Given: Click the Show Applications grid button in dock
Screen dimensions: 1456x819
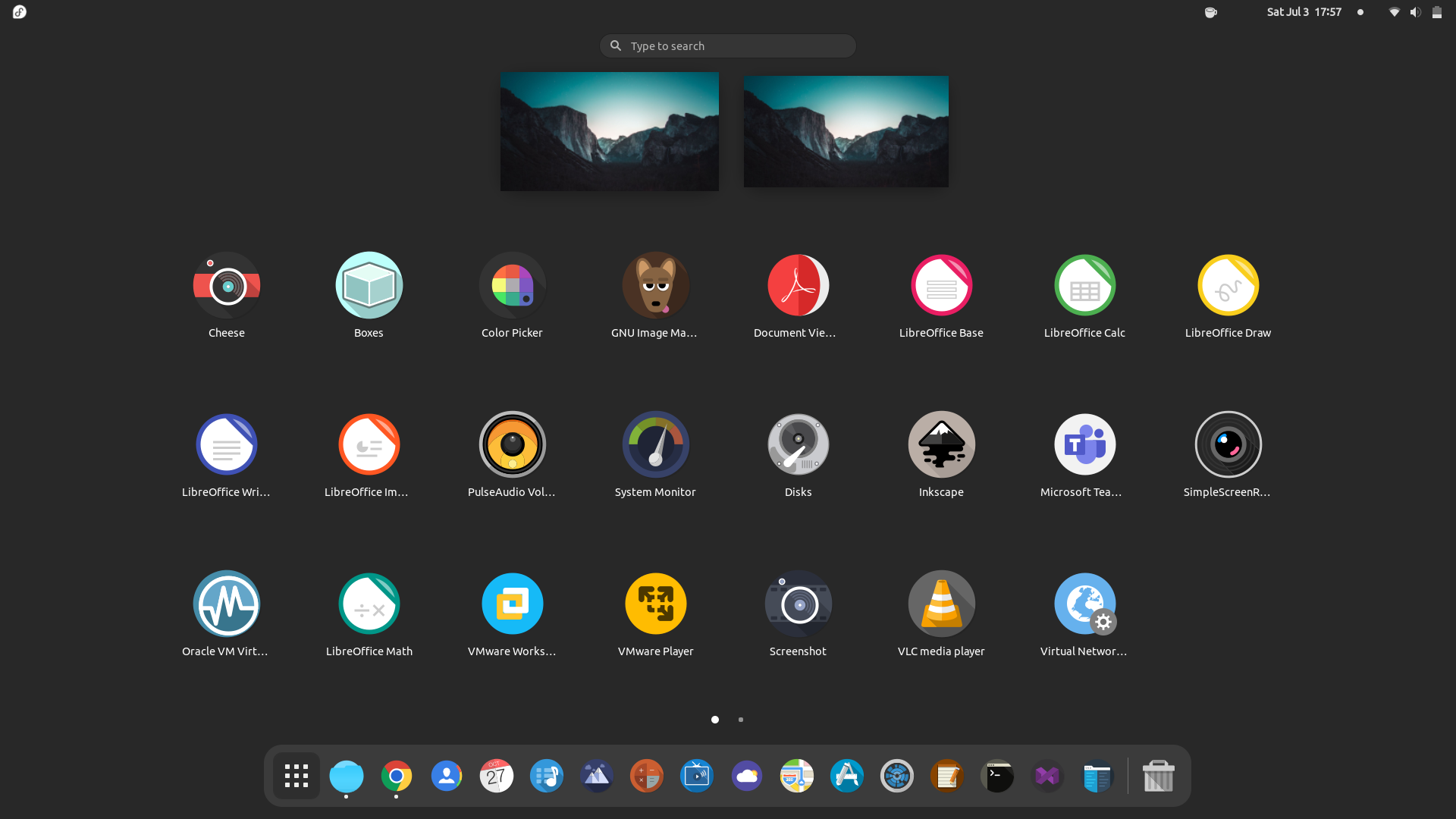Looking at the screenshot, I should pos(297,776).
